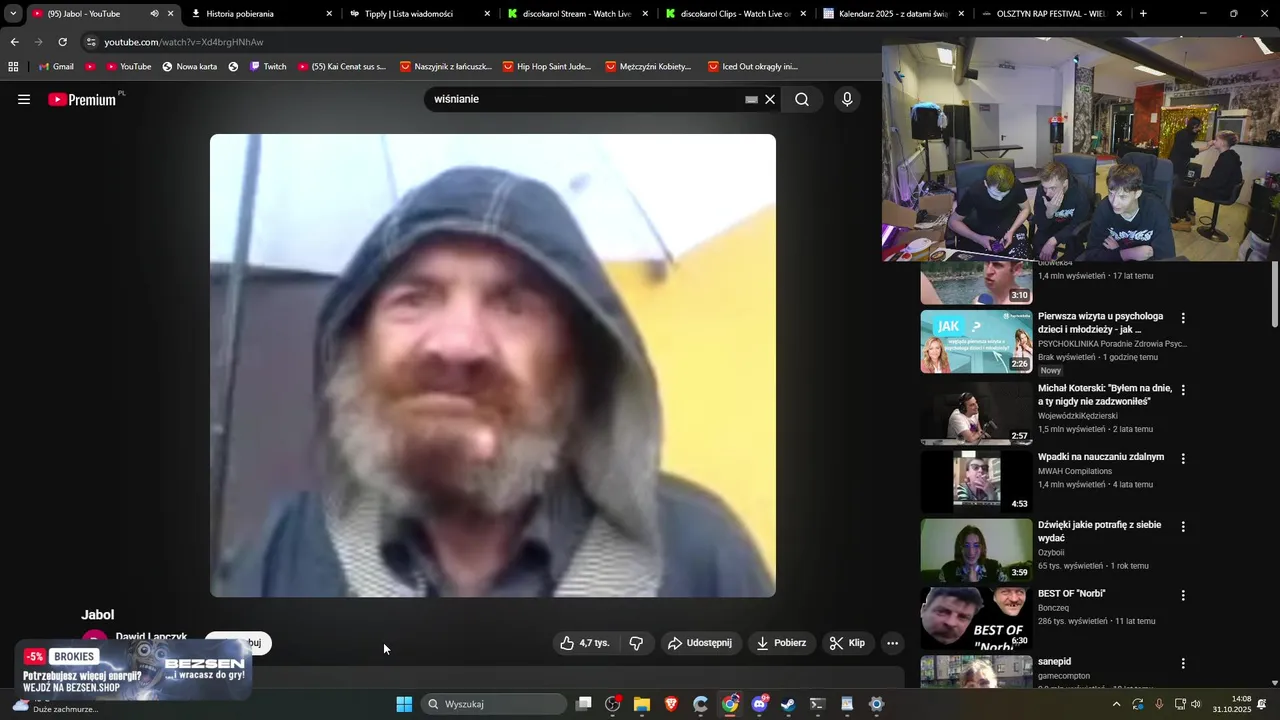
Task: Open Dawid Łapczyk channel name
Action: [x=151, y=637]
